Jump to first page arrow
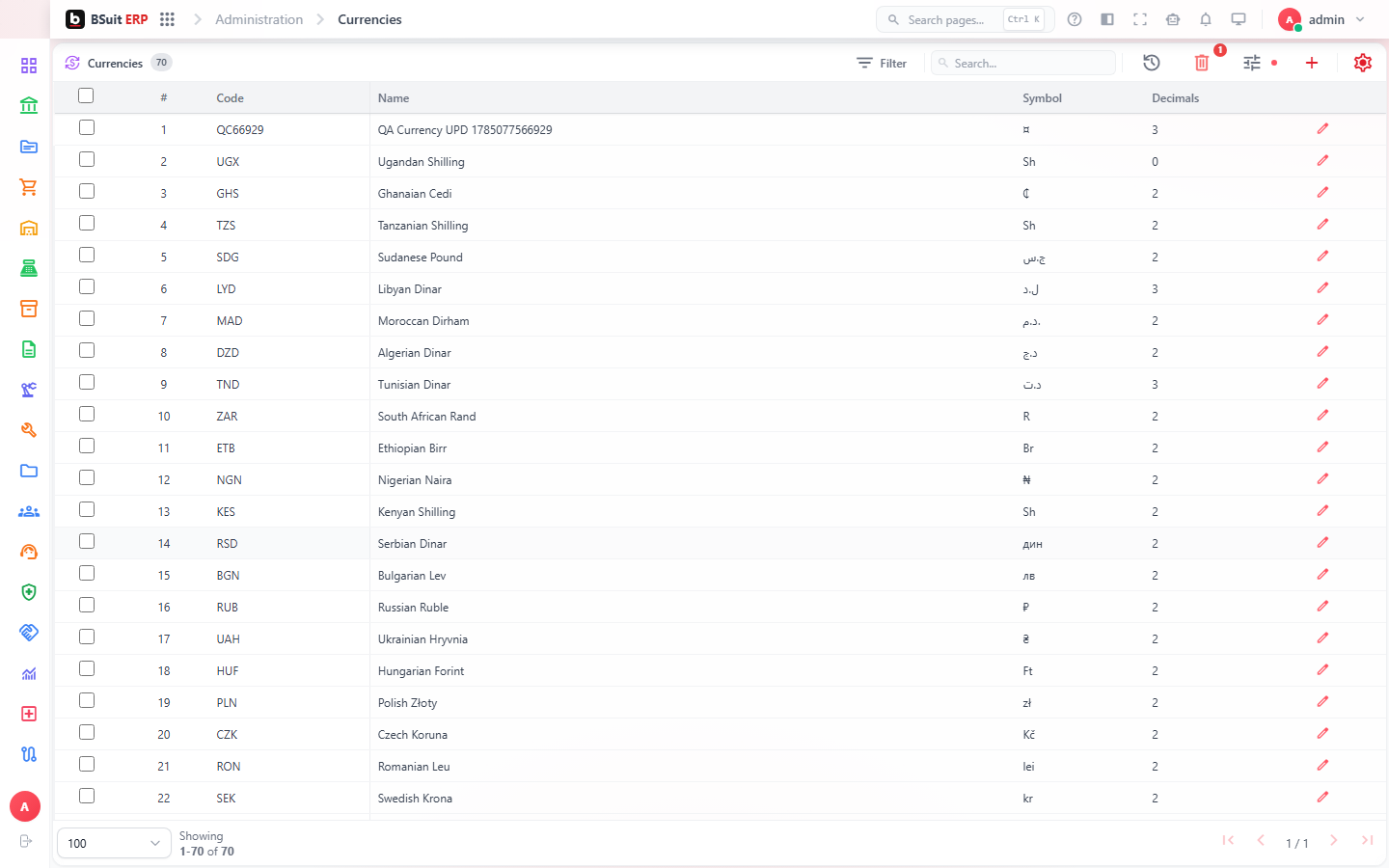The image size is (1389, 868). pos(1228,841)
